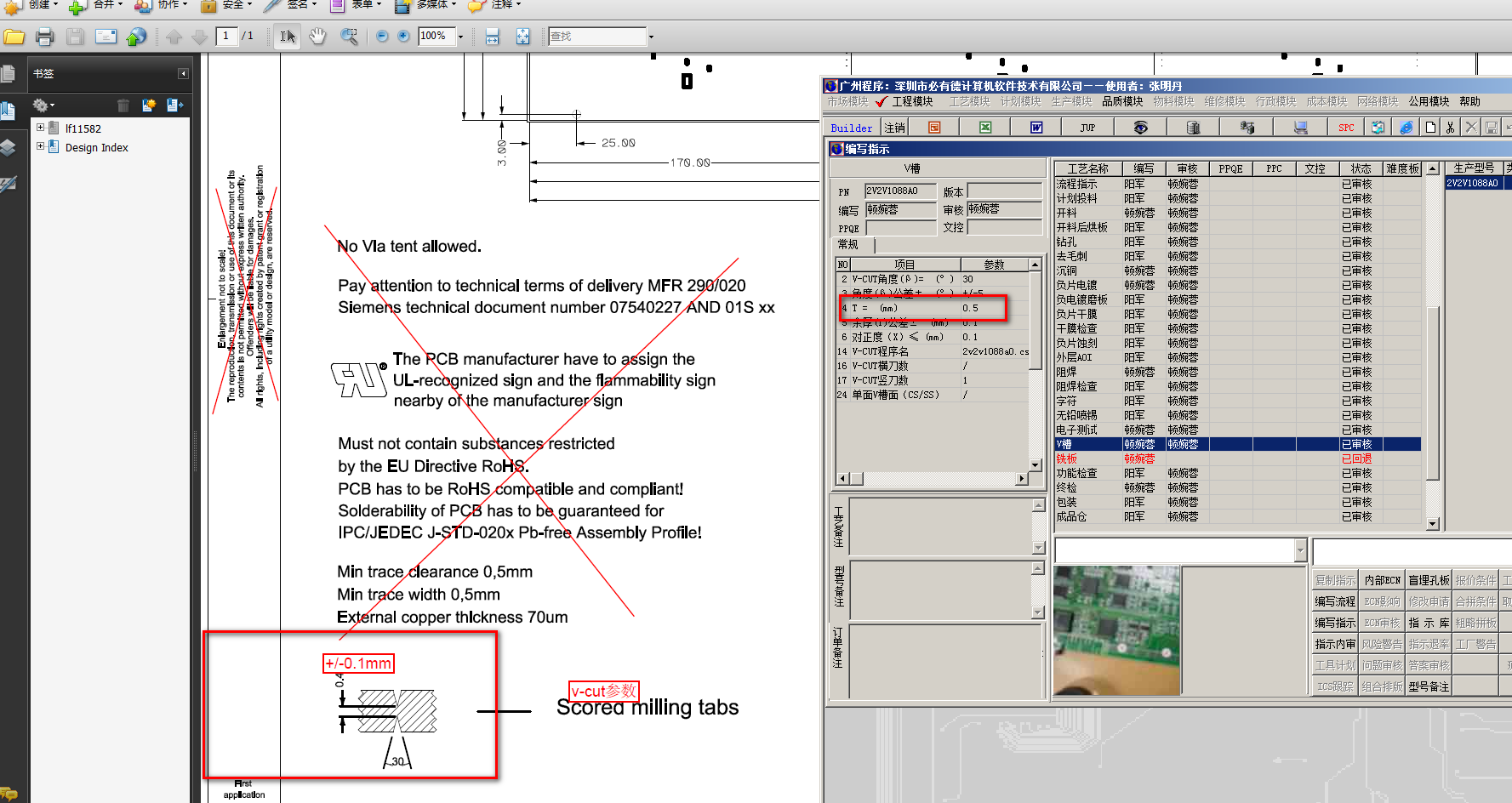Activate the Hand pan tool
Screen dimensions: 1512x803
tap(317, 37)
